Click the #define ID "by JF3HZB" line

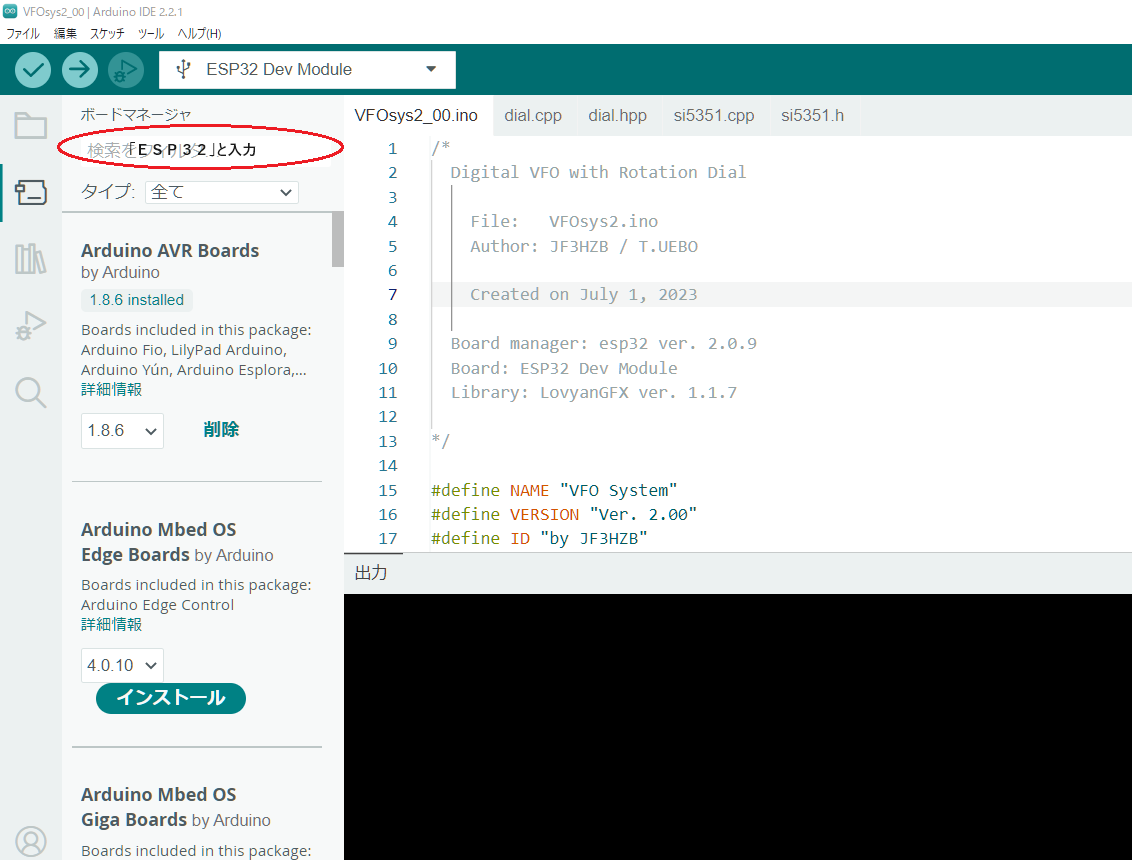(539, 539)
